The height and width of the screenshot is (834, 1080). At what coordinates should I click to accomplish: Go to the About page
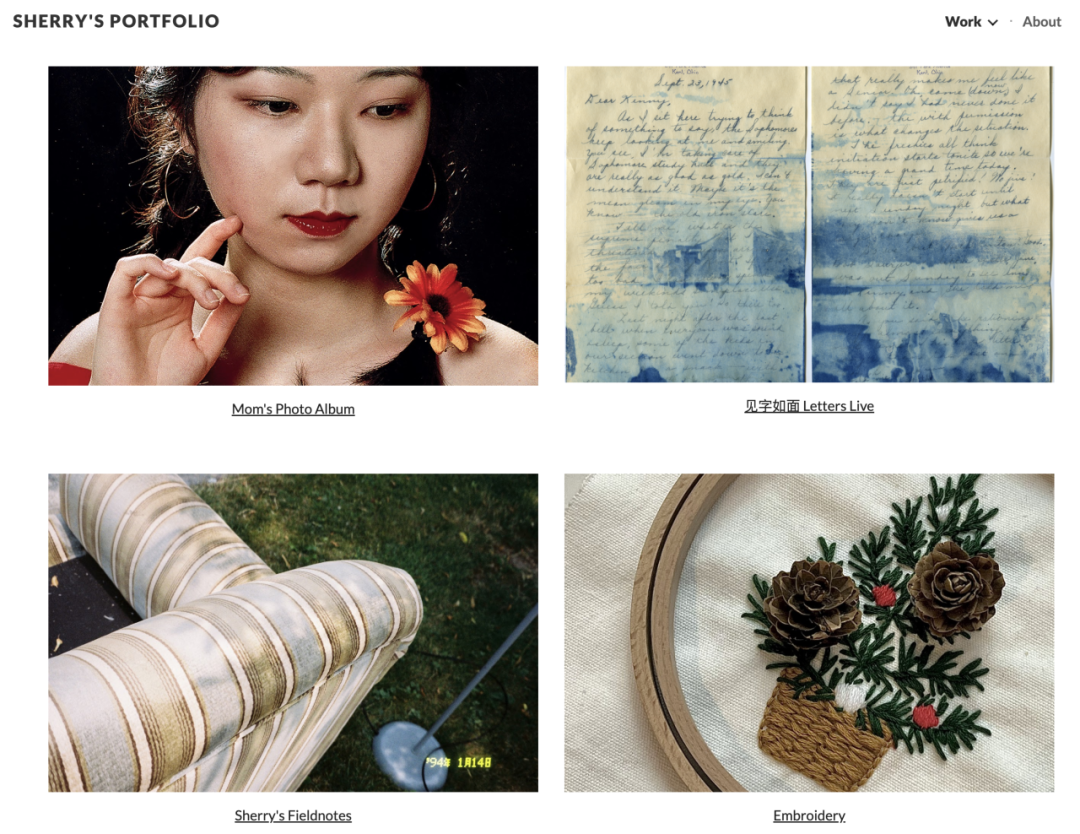(x=1041, y=21)
